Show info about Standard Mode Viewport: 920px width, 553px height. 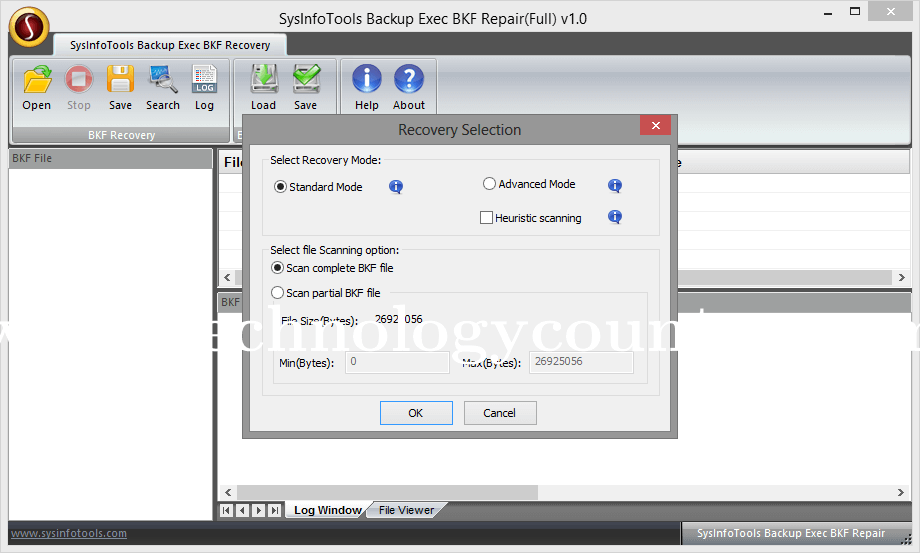396,187
